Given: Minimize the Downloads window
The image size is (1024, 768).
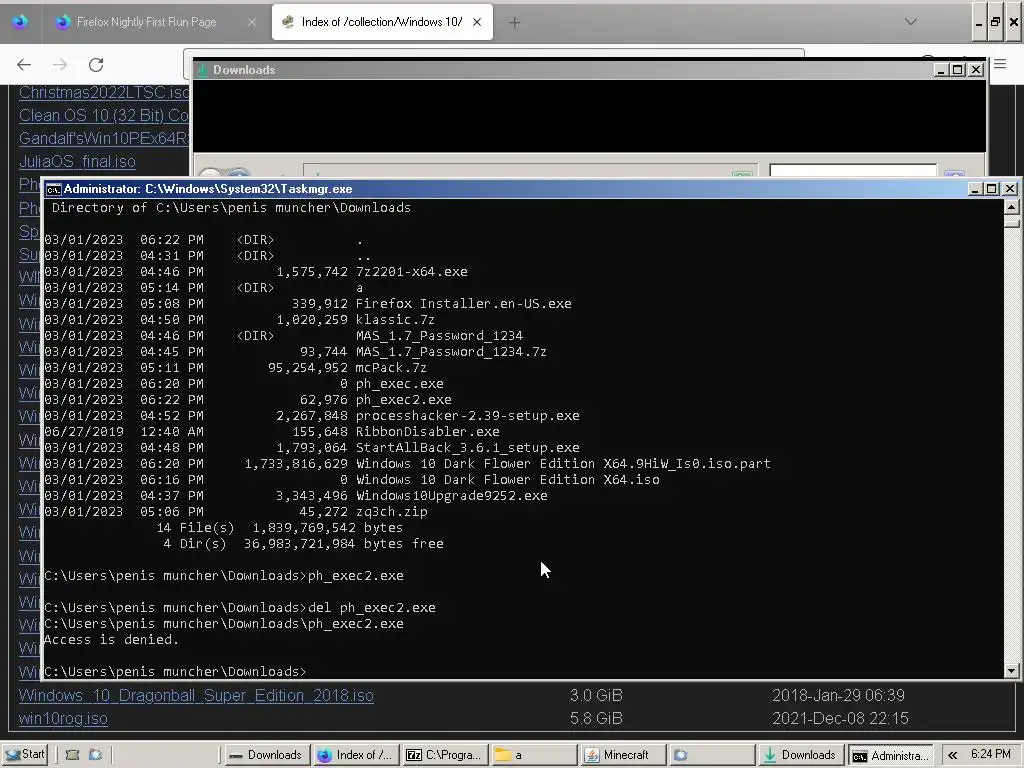Looking at the screenshot, I should coord(940,70).
